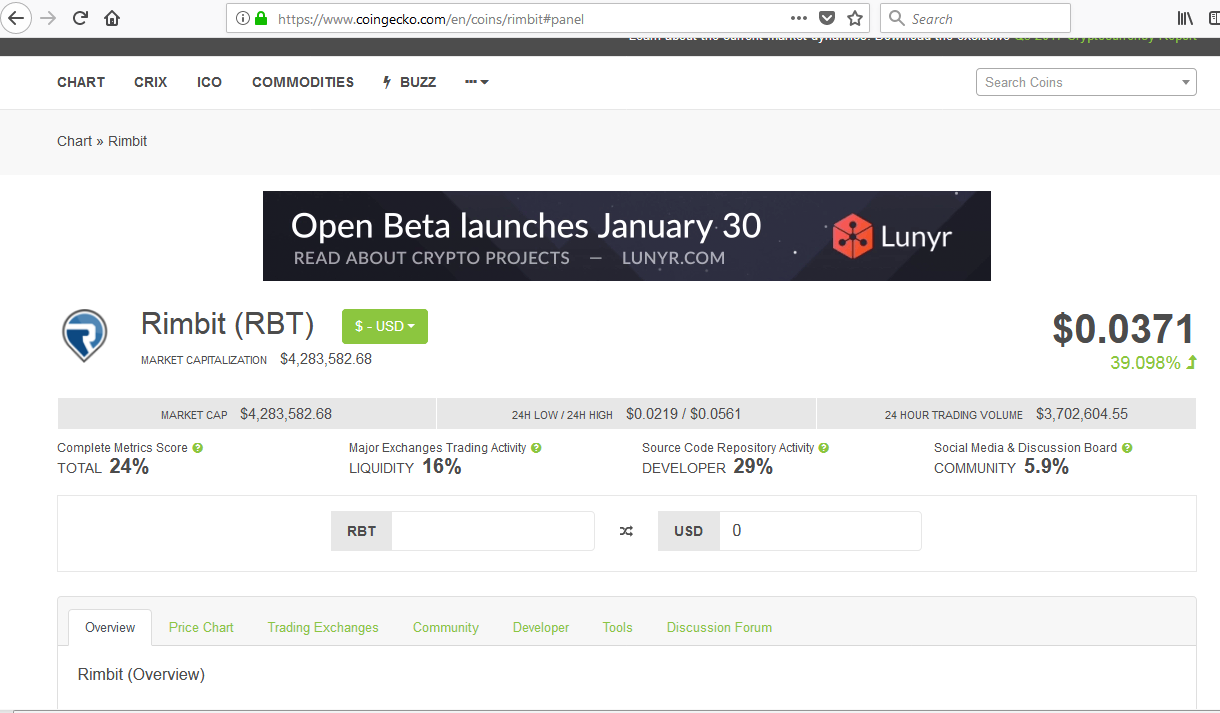The height and width of the screenshot is (713, 1220).
Task: Click the Rimbit coin logo
Action: coord(85,334)
